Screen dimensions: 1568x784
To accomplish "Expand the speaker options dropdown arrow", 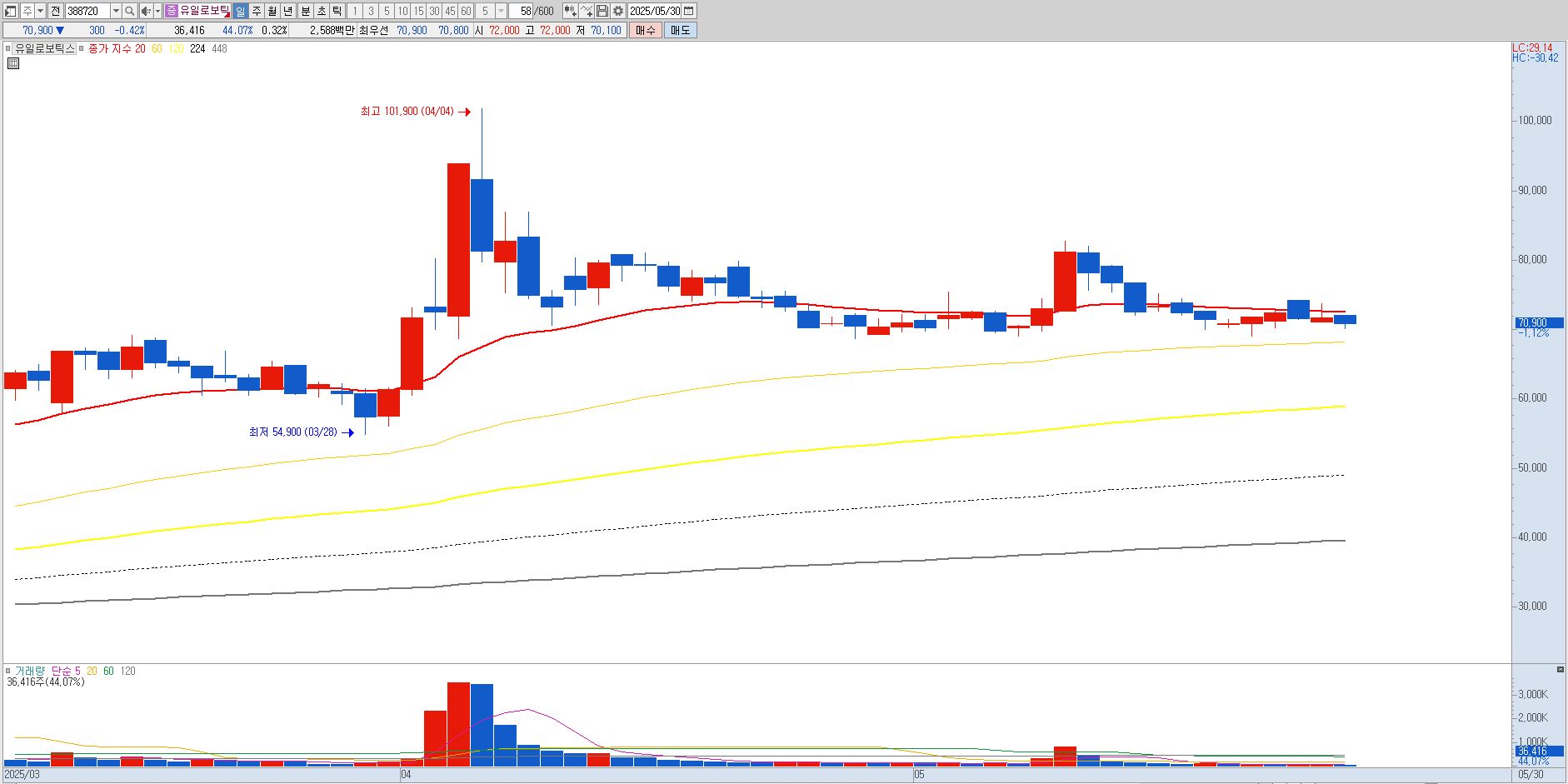I will 157,11.
